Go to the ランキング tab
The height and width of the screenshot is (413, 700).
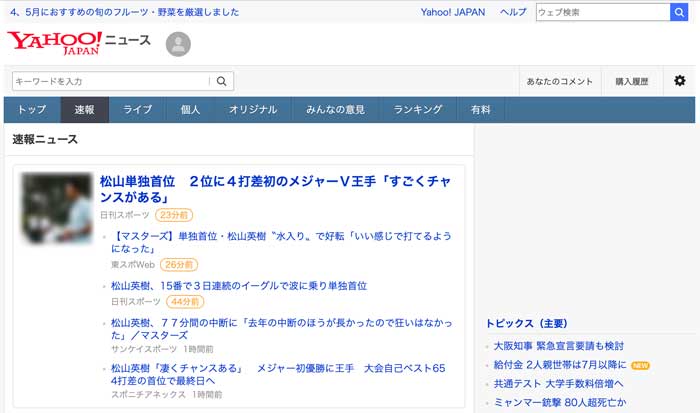[x=418, y=109]
